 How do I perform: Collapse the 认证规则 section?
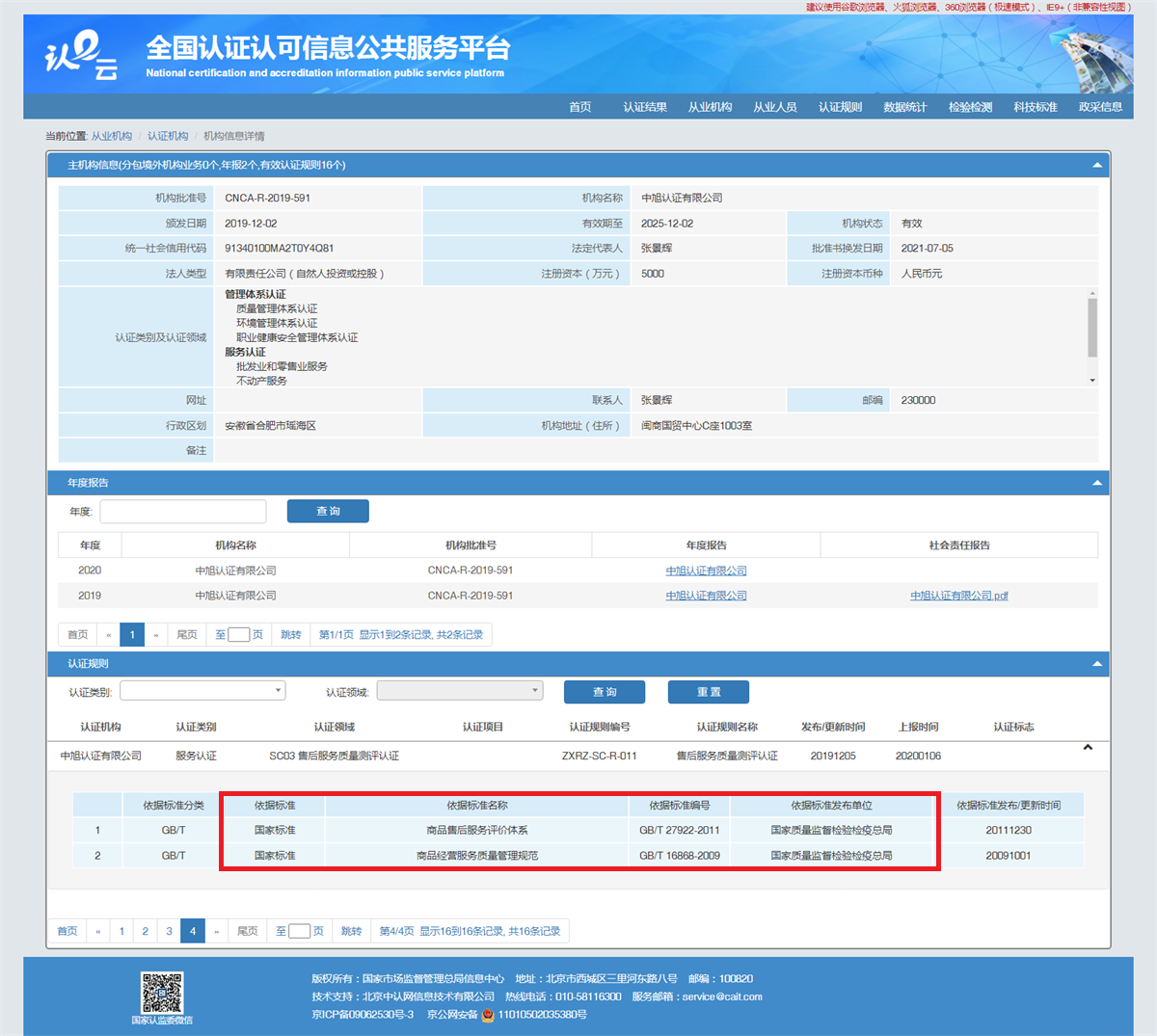point(1096,664)
